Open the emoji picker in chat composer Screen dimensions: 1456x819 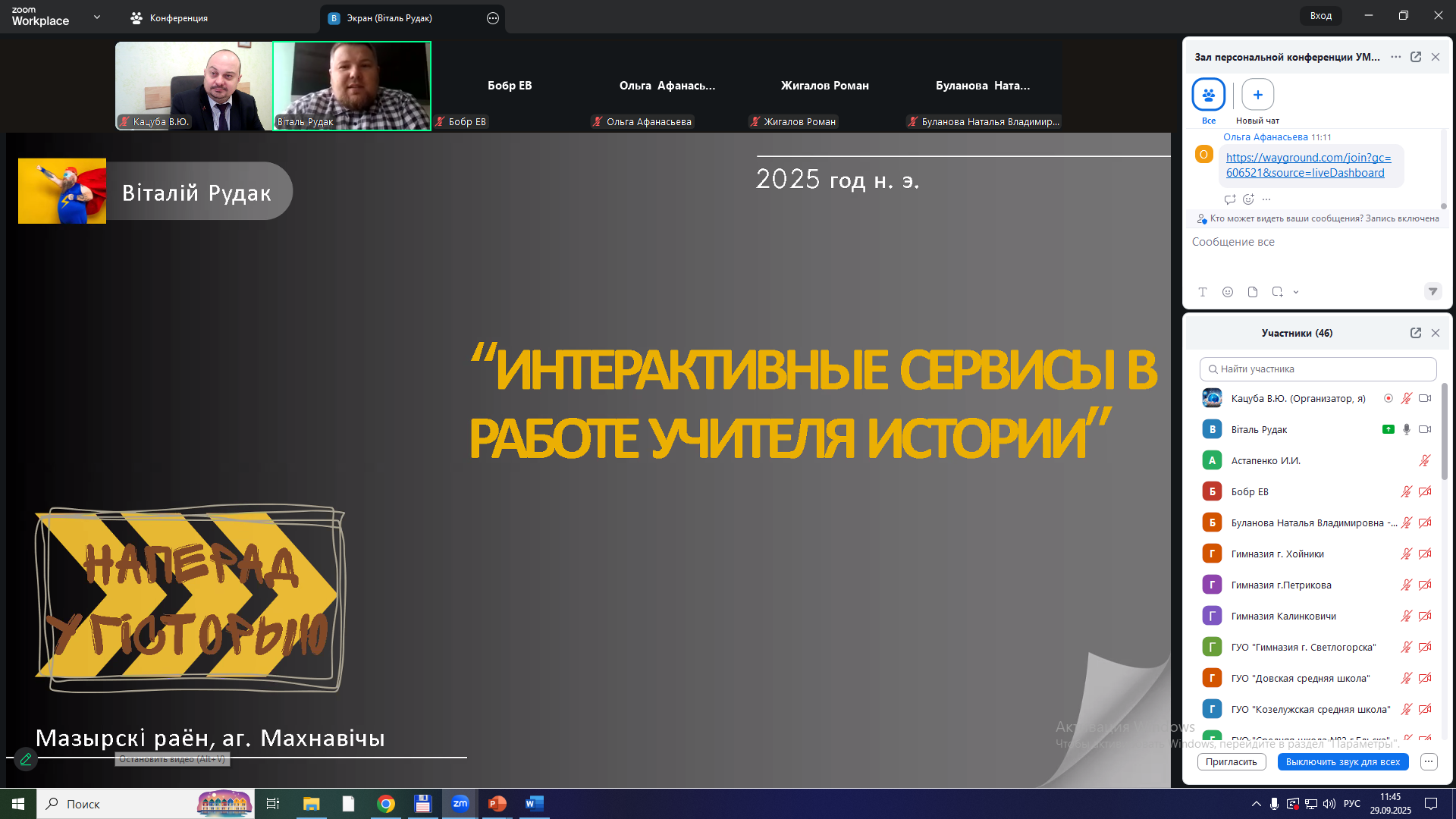pos(1228,292)
